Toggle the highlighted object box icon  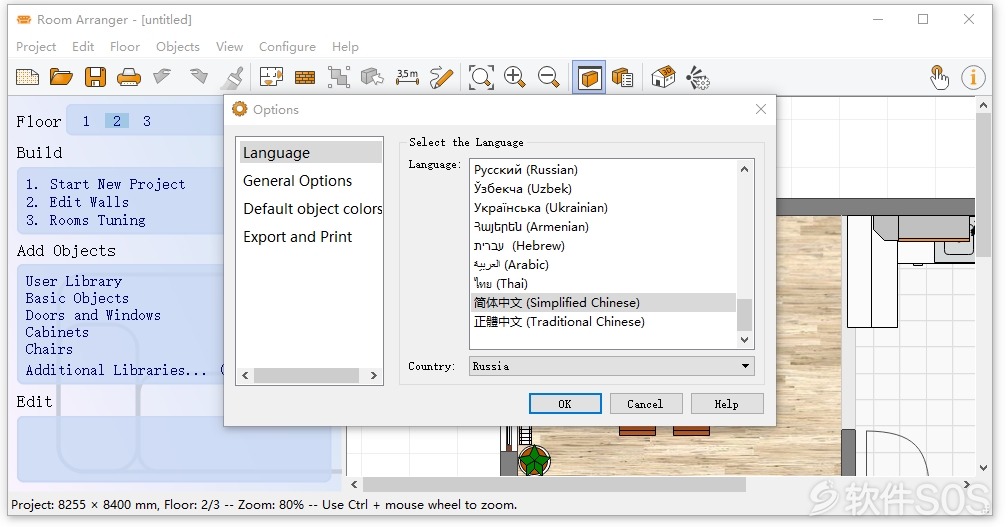point(588,78)
